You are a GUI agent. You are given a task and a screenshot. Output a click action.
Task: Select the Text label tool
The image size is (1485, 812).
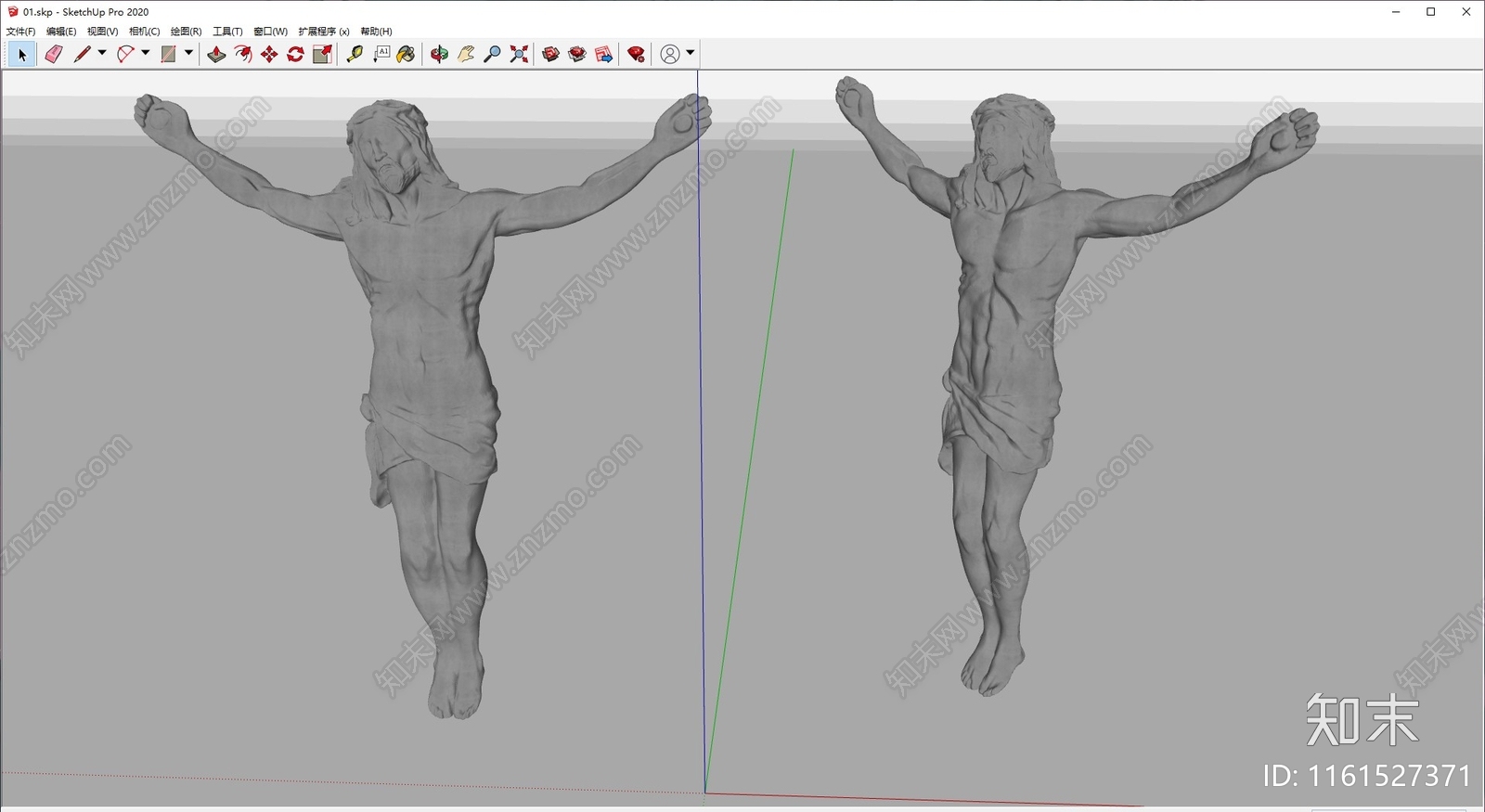pyautogui.click(x=381, y=55)
